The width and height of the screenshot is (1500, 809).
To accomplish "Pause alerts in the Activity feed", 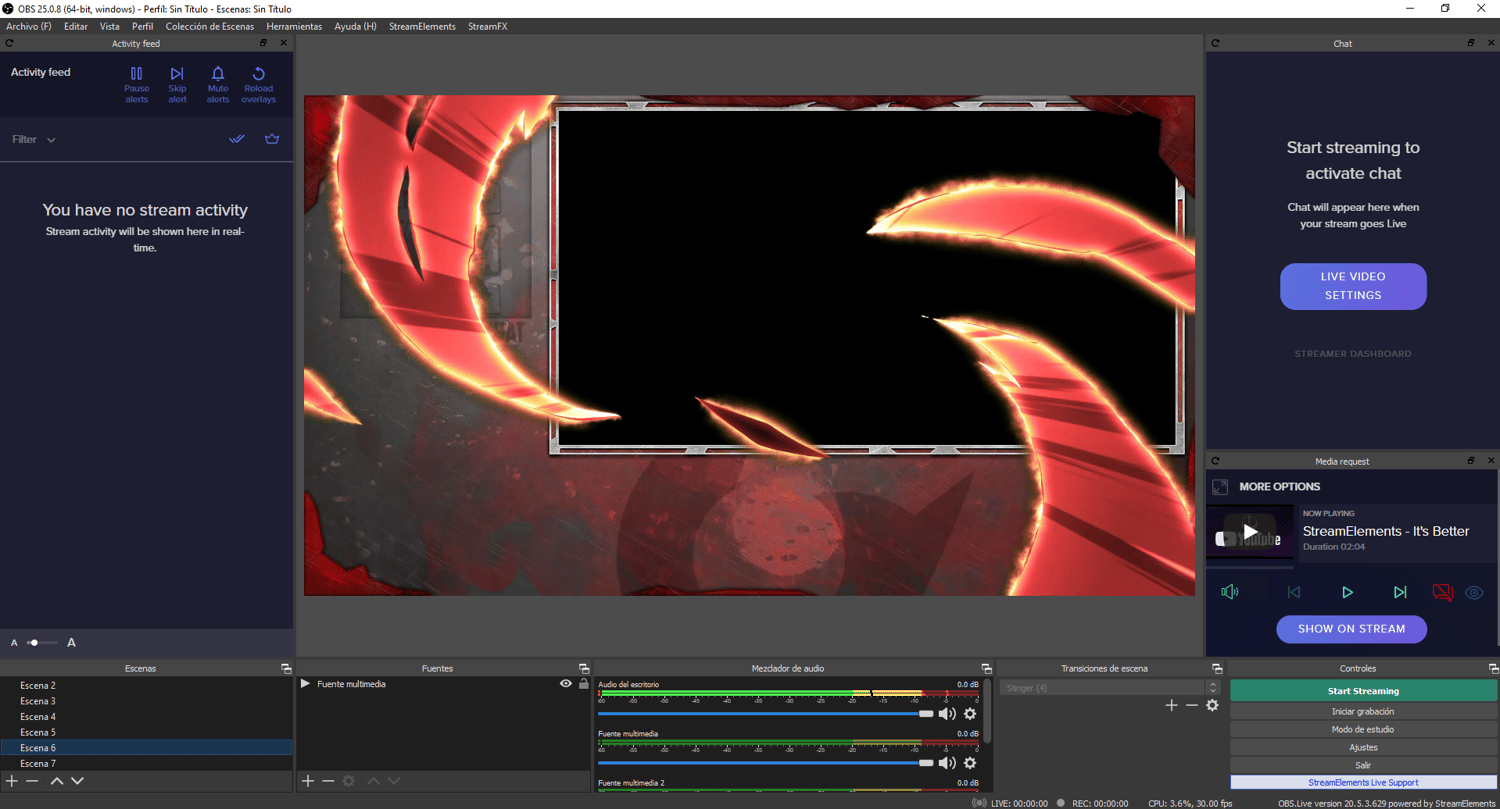I will (x=136, y=84).
